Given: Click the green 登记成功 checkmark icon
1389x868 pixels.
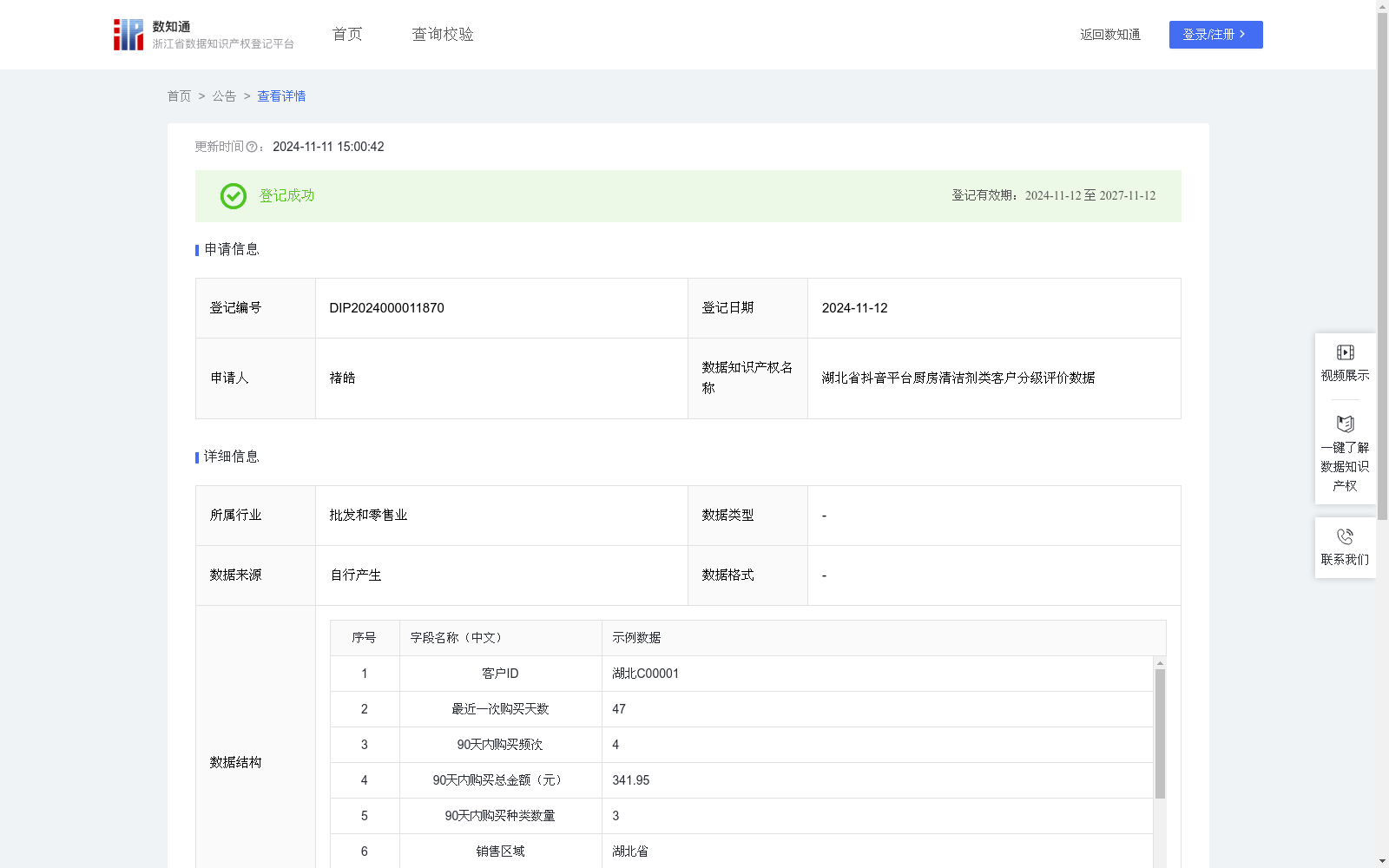Looking at the screenshot, I should 232,196.
